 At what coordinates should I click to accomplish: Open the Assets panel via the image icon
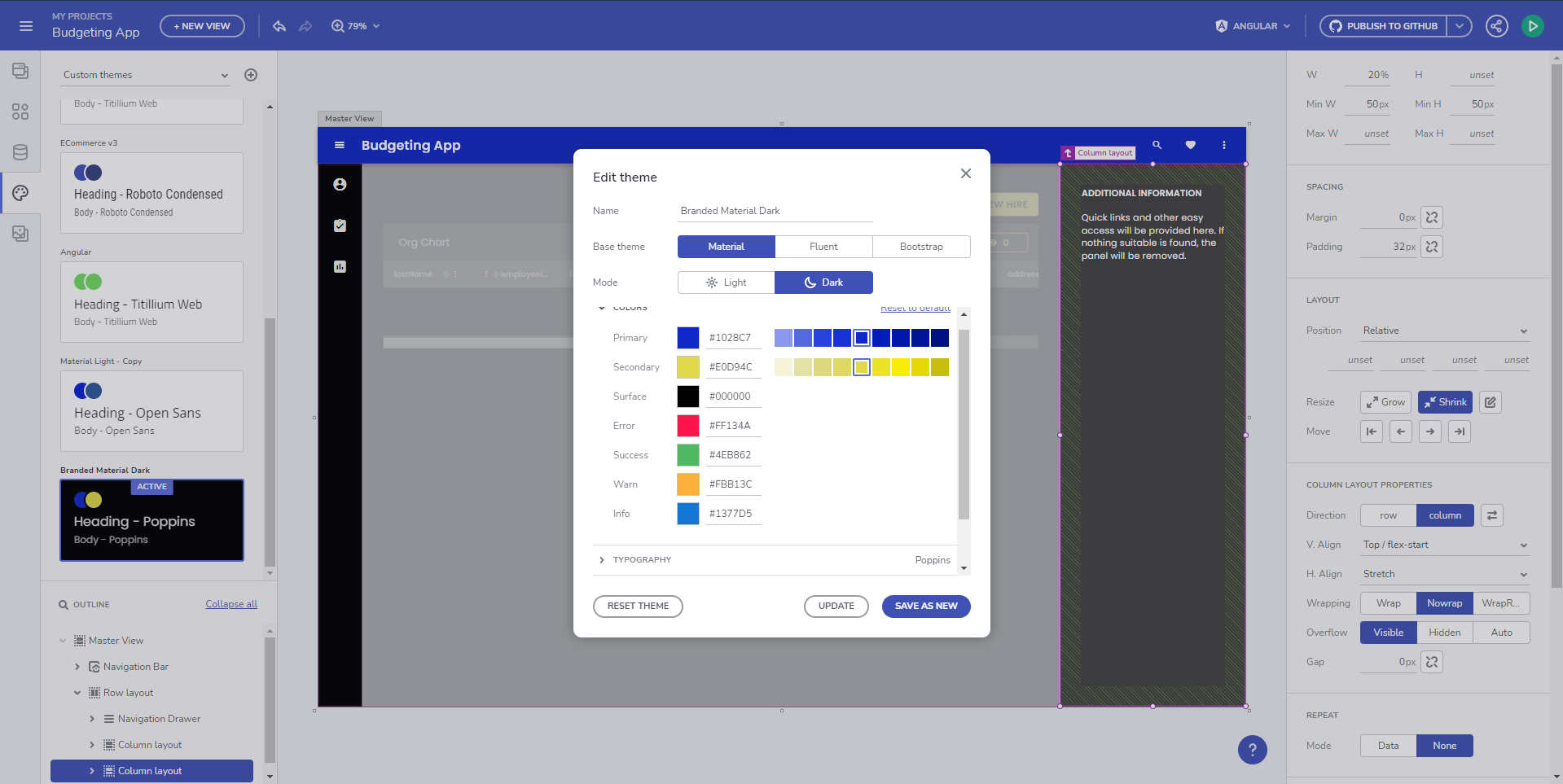(20, 234)
